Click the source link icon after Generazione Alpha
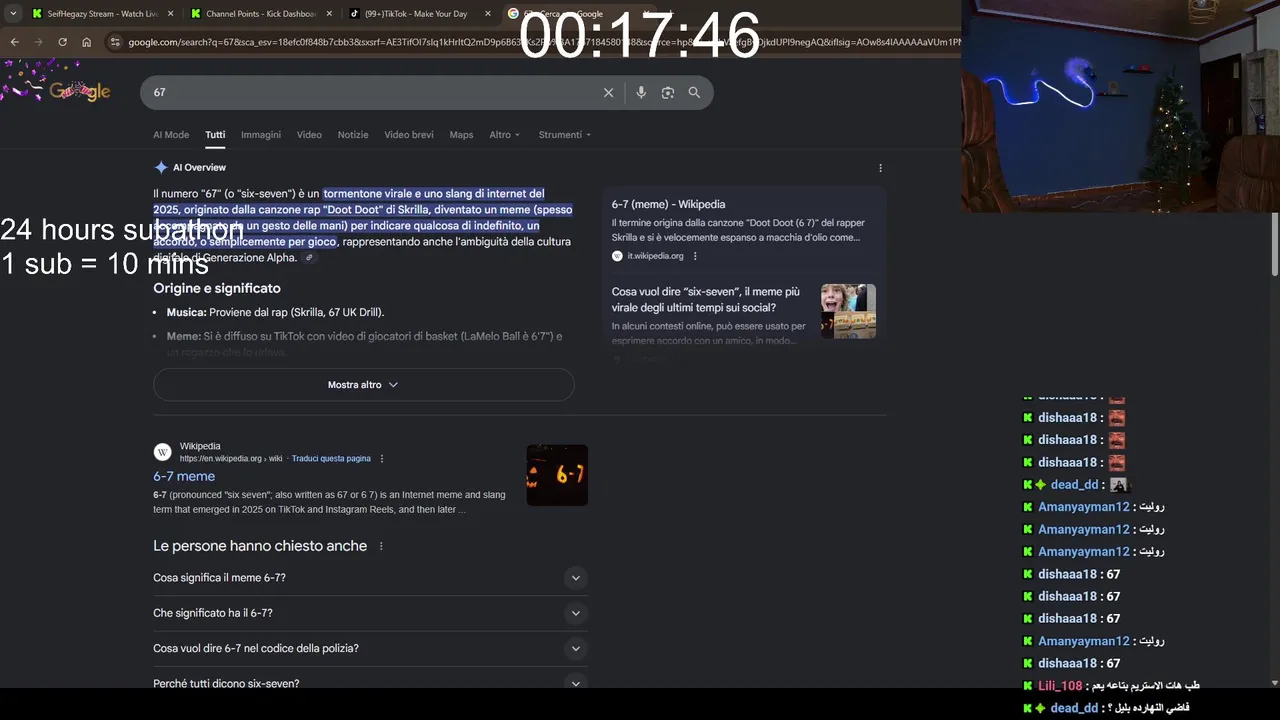Viewport: 1280px width, 720px height. coord(310,258)
